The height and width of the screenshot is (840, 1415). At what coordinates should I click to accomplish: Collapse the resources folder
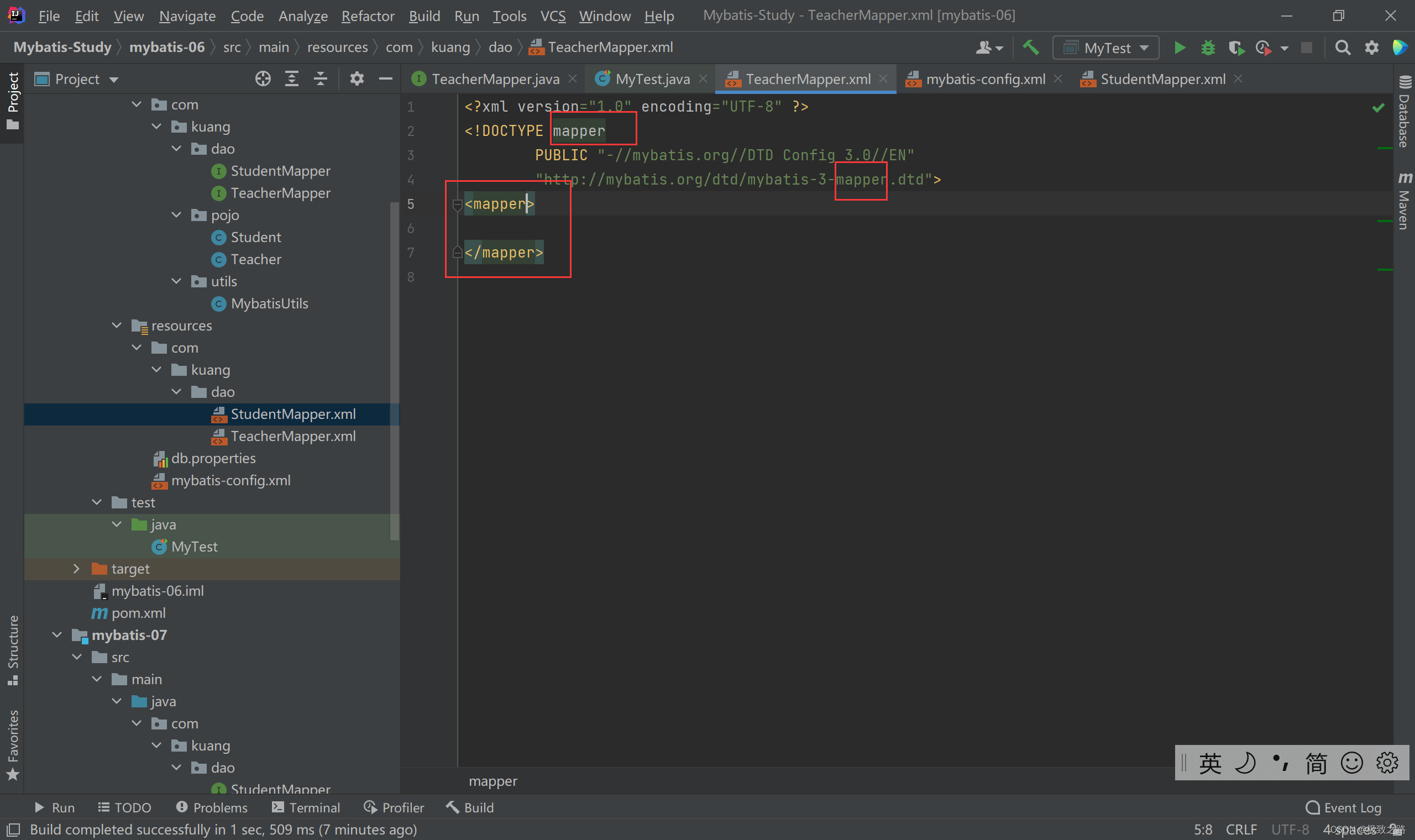[117, 326]
